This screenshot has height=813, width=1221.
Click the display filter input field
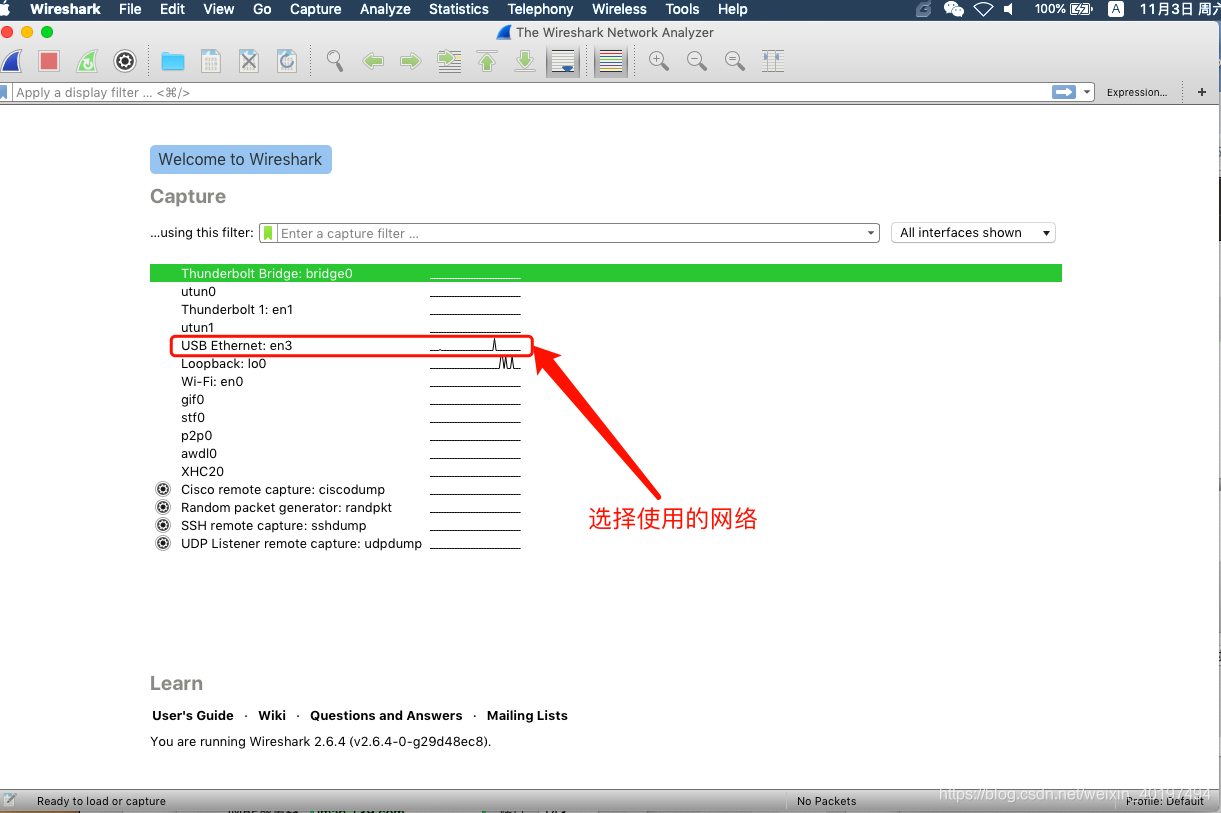(530, 92)
